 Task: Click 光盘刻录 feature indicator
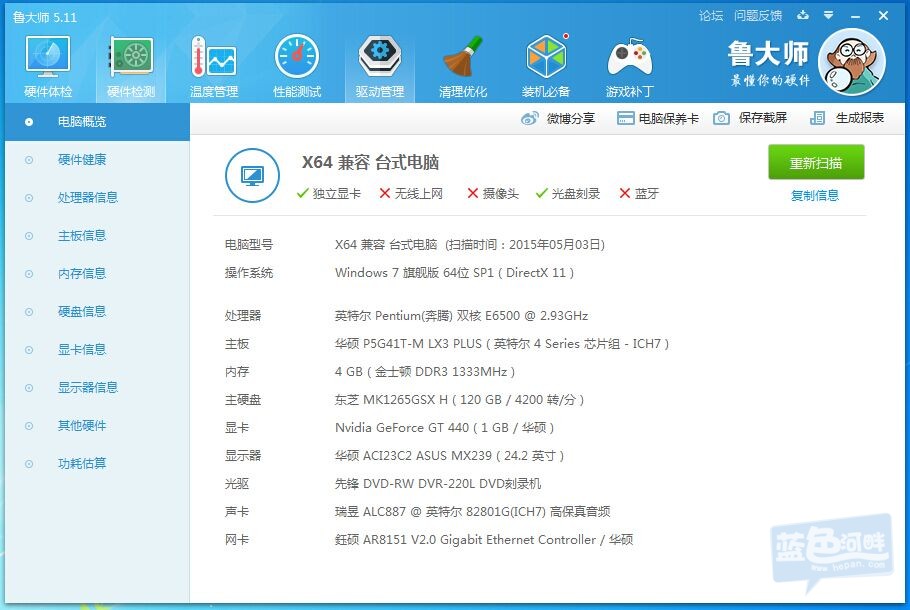(568, 193)
